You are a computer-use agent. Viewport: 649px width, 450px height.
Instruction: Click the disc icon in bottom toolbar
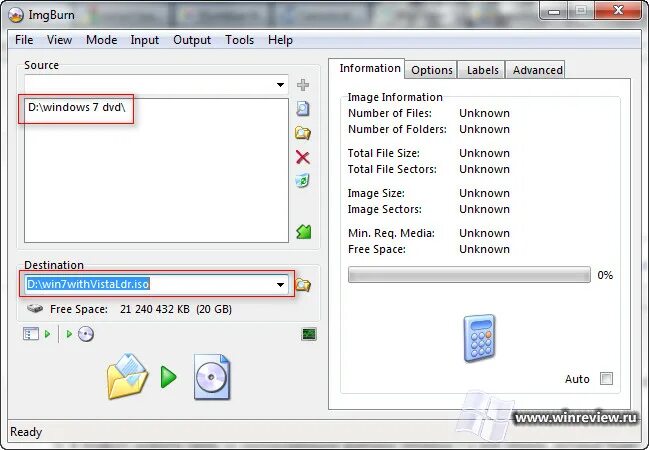pos(86,334)
